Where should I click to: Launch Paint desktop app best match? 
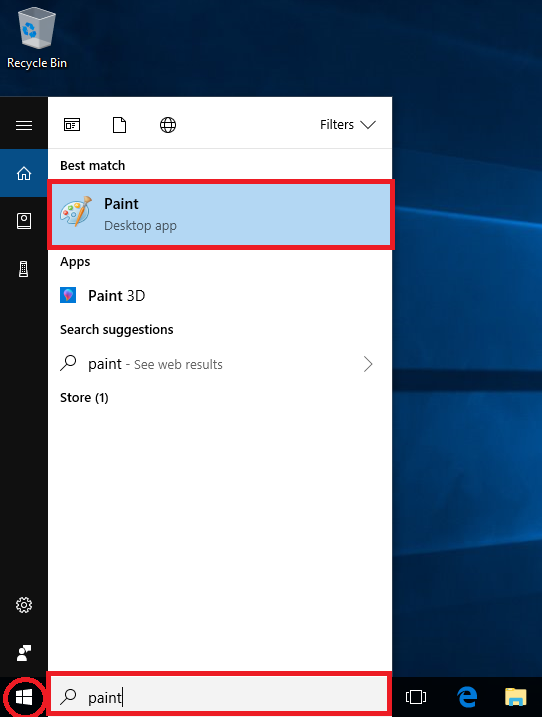coord(220,214)
